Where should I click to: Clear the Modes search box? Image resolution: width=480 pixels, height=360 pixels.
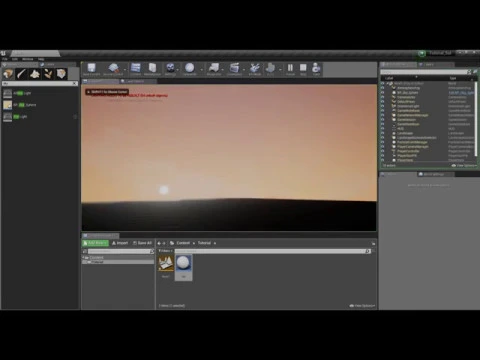pyautogui.click(x=75, y=83)
